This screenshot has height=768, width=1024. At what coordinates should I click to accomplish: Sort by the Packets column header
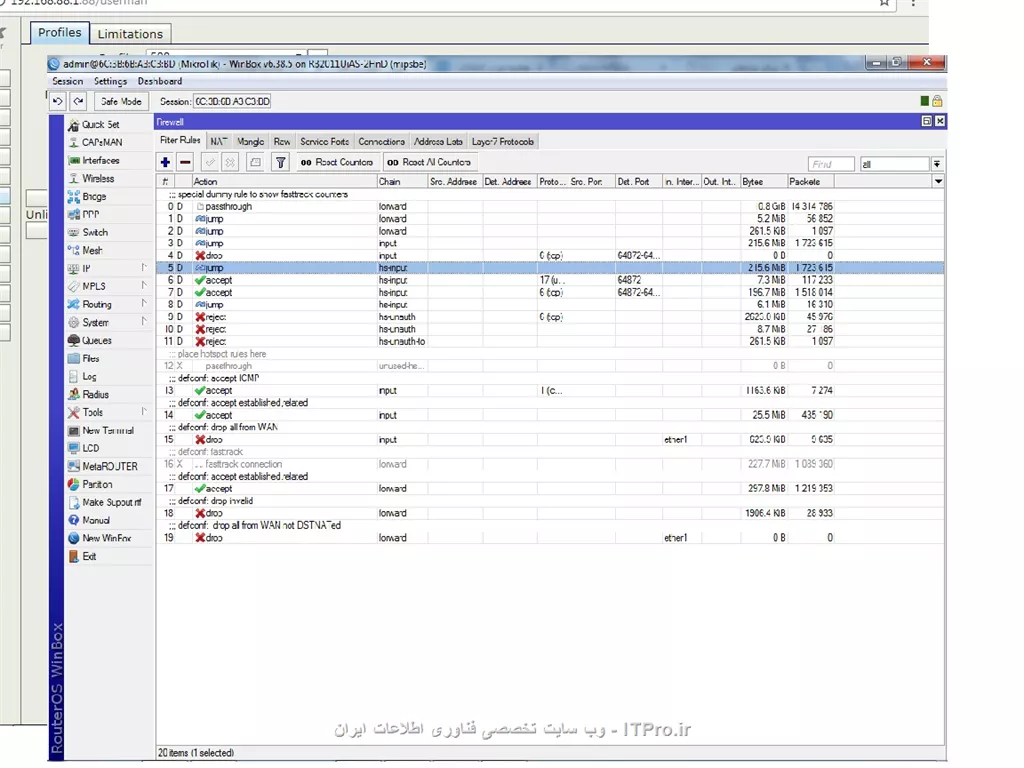click(x=810, y=182)
